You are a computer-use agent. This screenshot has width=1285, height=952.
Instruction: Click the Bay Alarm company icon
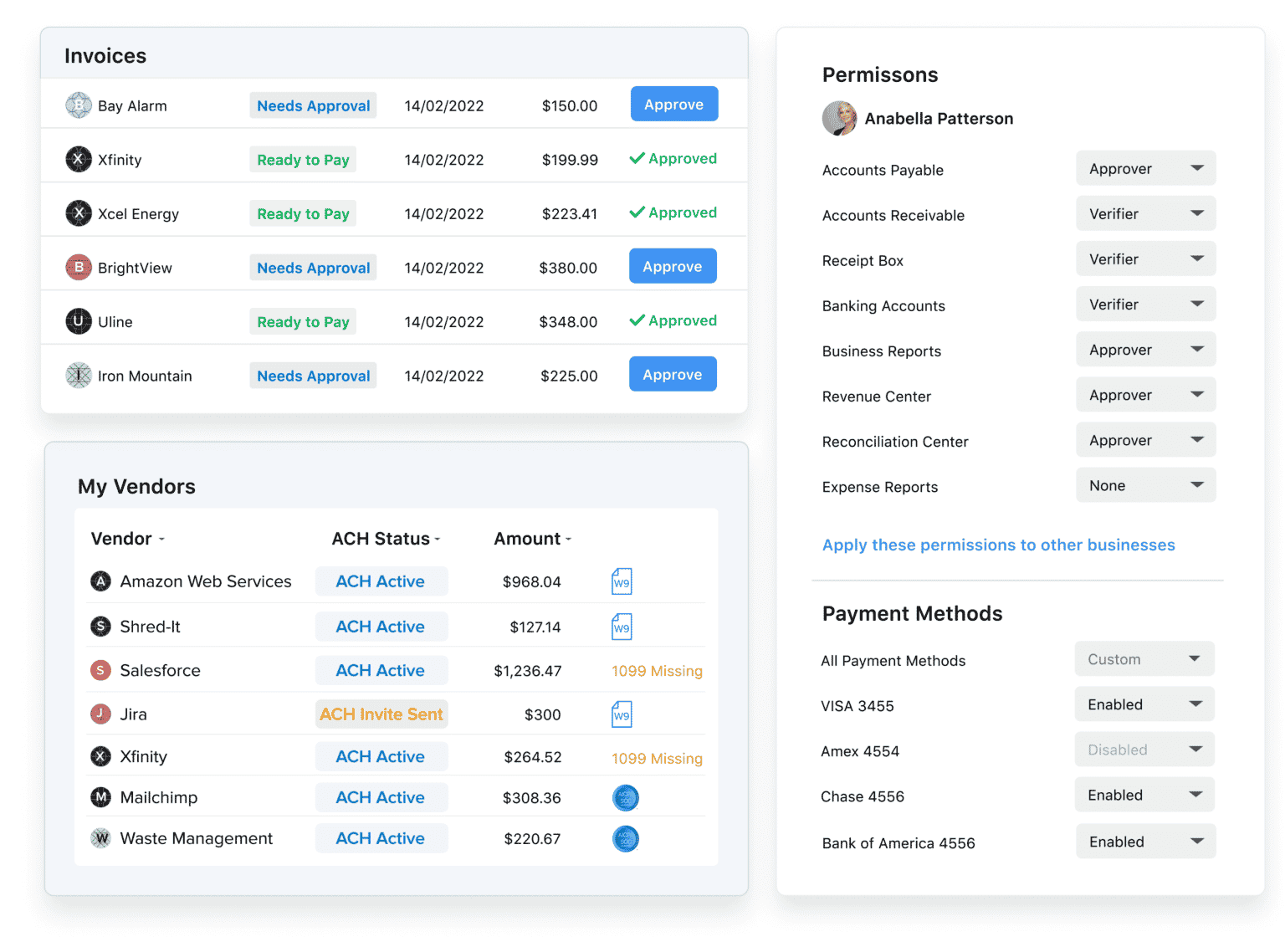(78, 105)
